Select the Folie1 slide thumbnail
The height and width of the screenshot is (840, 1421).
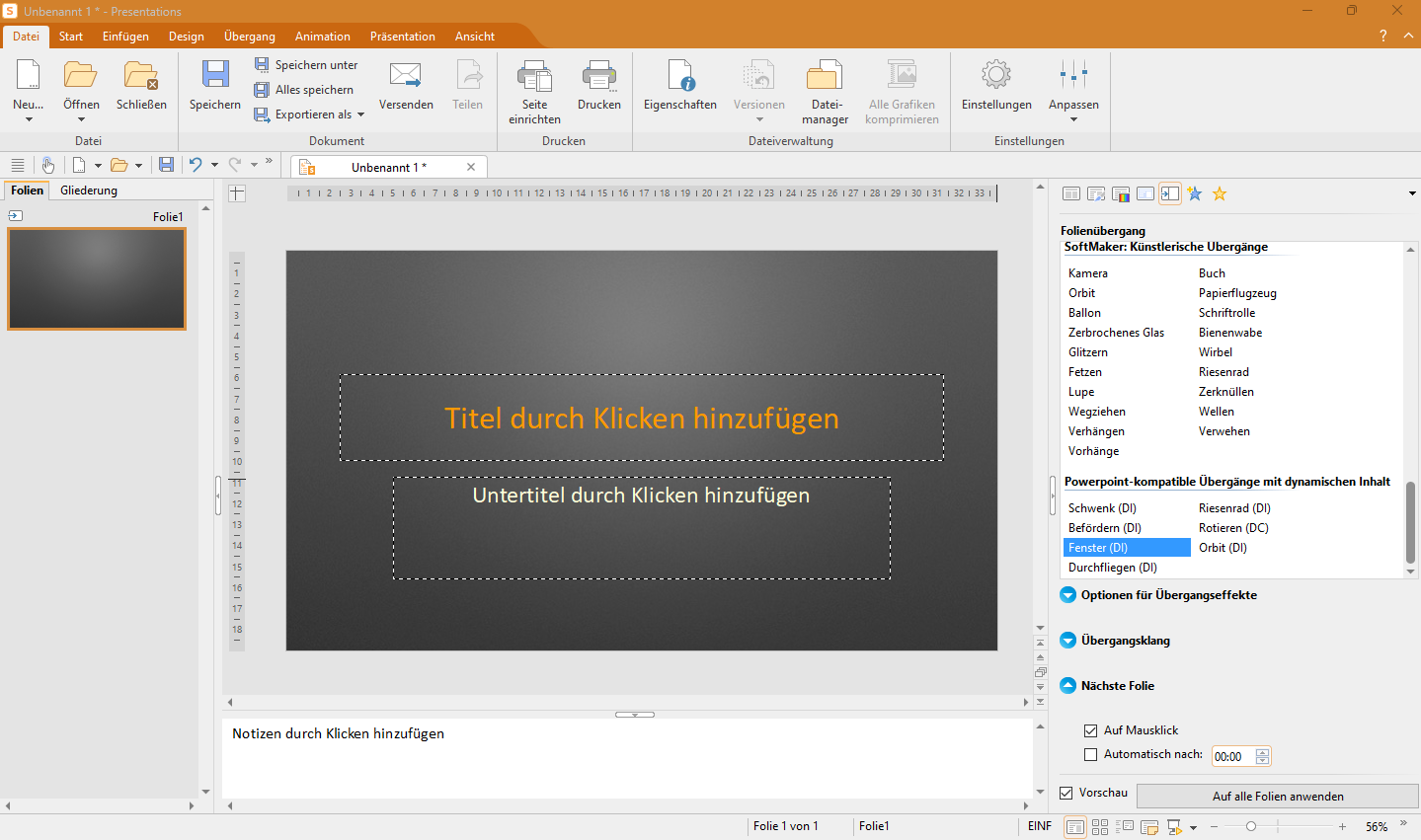click(x=97, y=279)
